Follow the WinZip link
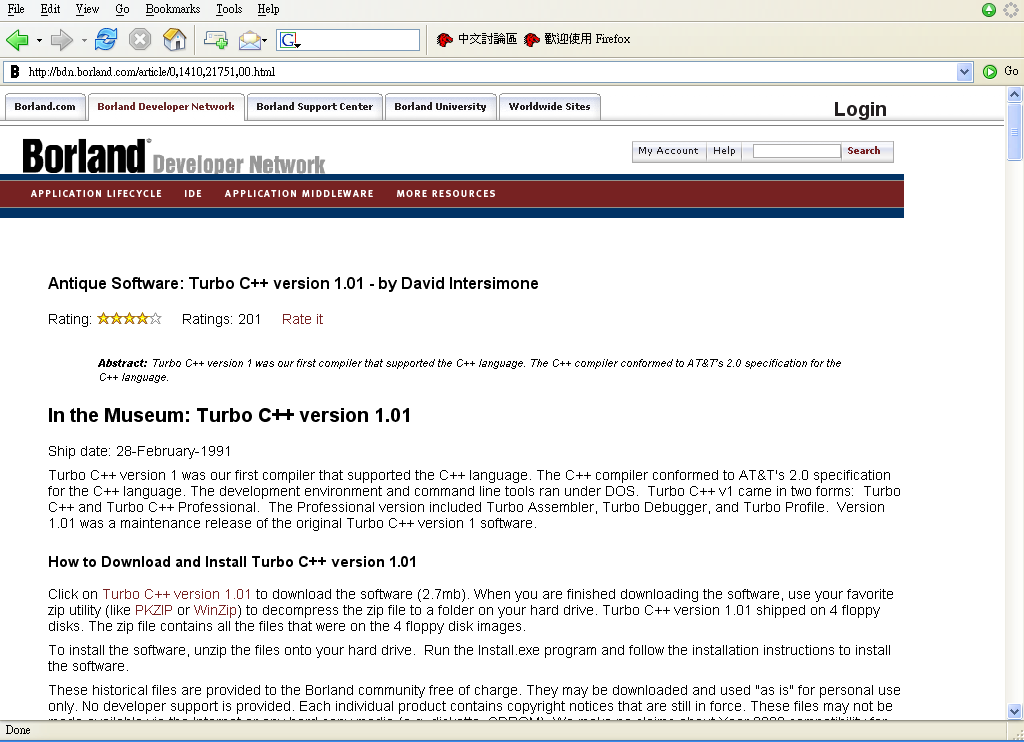The width and height of the screenshot is (1024, 742). pyautogui.click(x=215, y=610)
